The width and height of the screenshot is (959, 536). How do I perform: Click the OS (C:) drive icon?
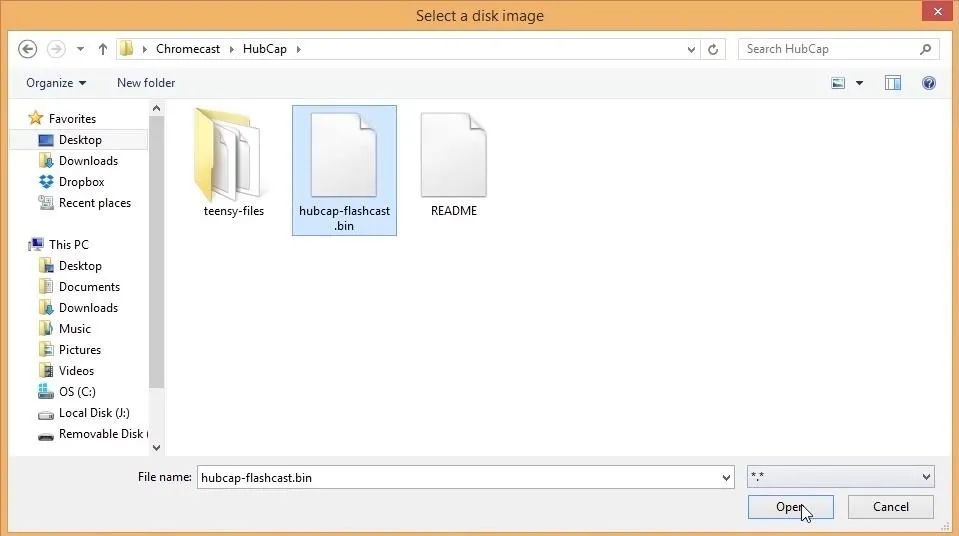click(x=46, y=392)
